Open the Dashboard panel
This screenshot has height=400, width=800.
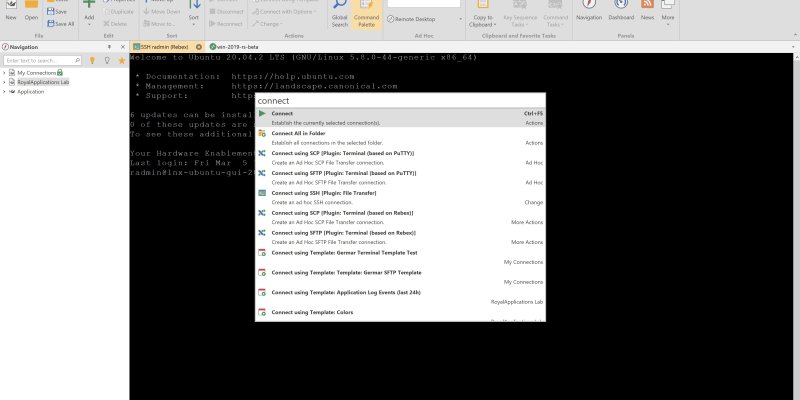pos(621,12)
